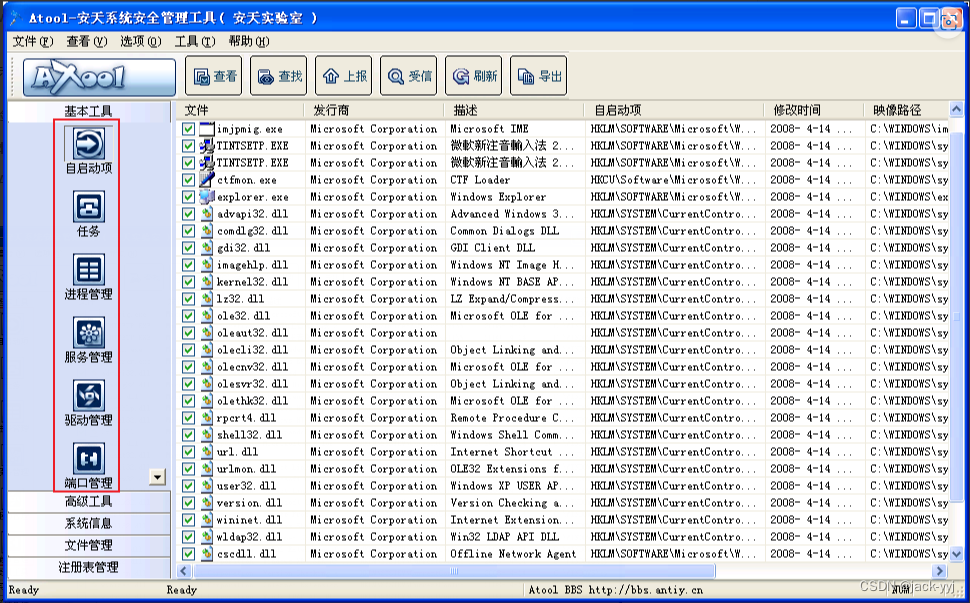The height and width of the screenshot is (603, 970).
Task: Click the horizontal scrollbar right arrow
Action: (940, 571)
